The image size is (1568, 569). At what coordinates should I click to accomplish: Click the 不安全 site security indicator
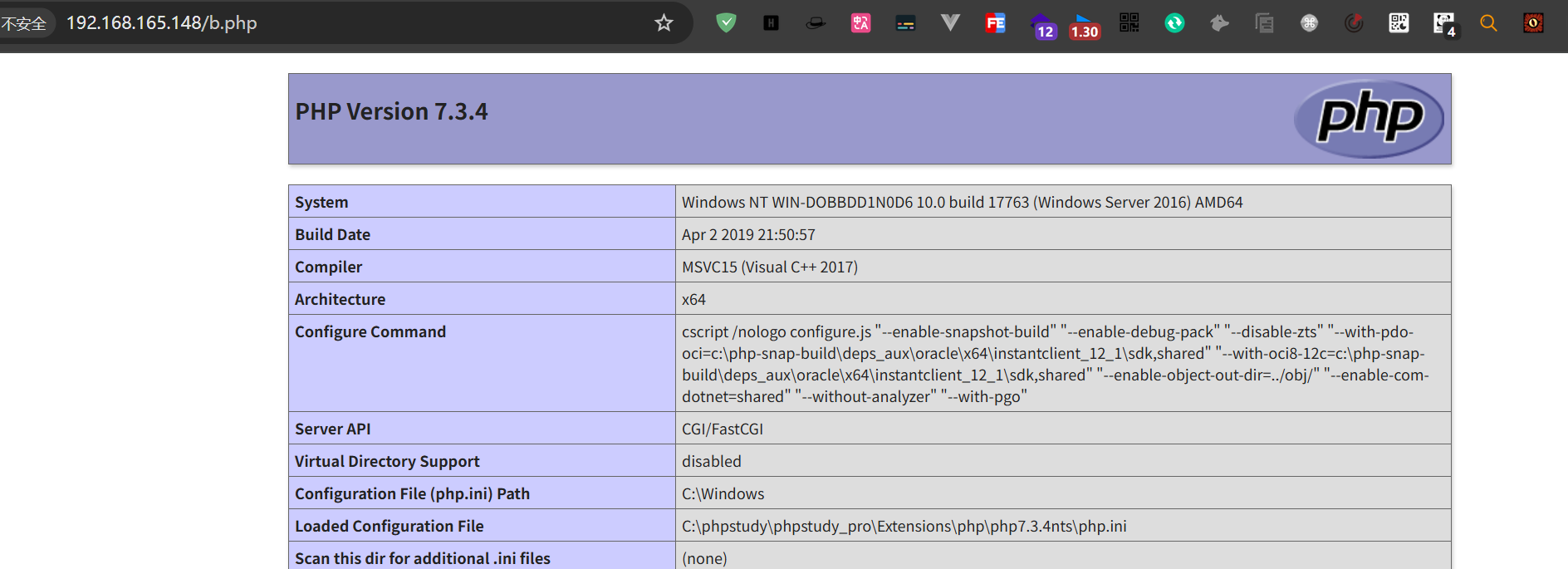click(x=25, y=23)
